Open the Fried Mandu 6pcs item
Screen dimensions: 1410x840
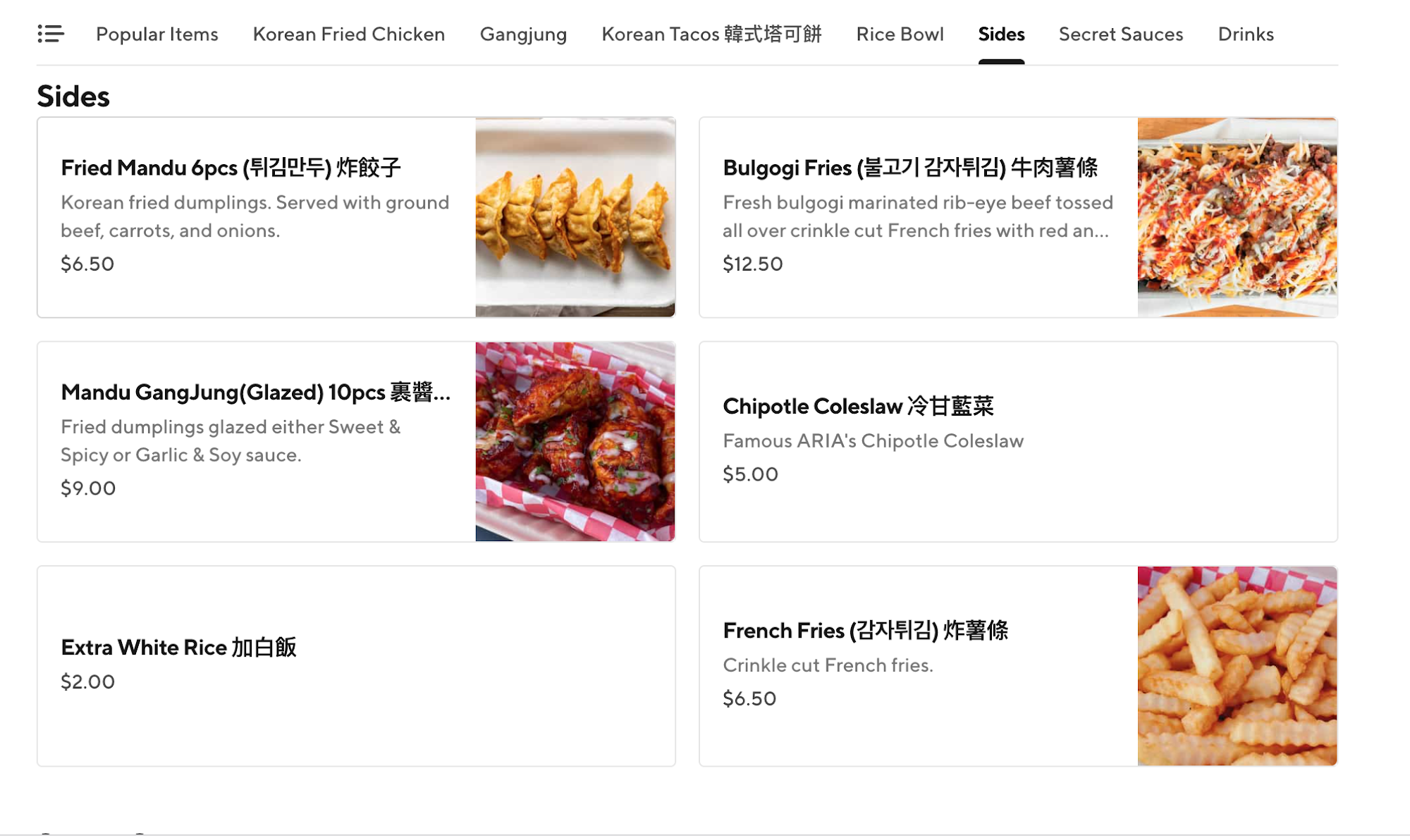pos(231,168)
